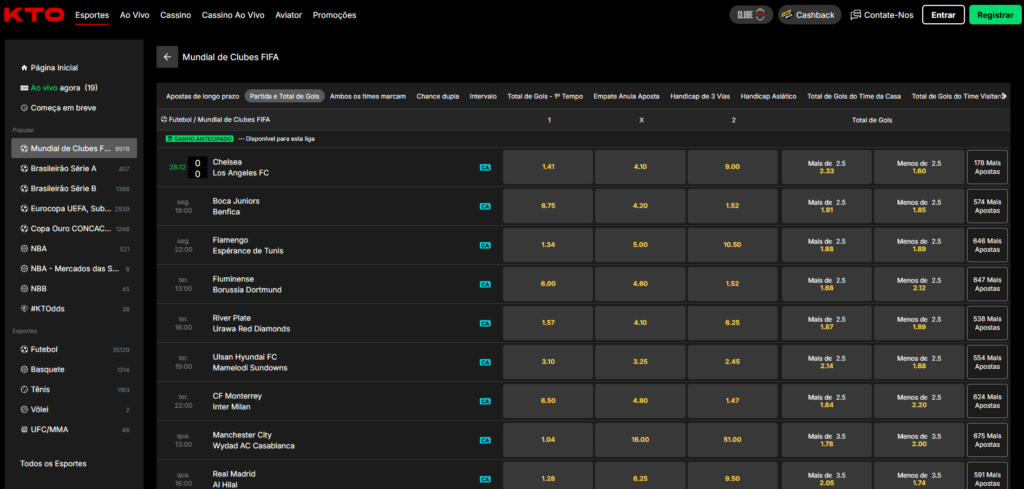Go back using the arrow button
Screen dimensions: 1024x489
(167, 57)
